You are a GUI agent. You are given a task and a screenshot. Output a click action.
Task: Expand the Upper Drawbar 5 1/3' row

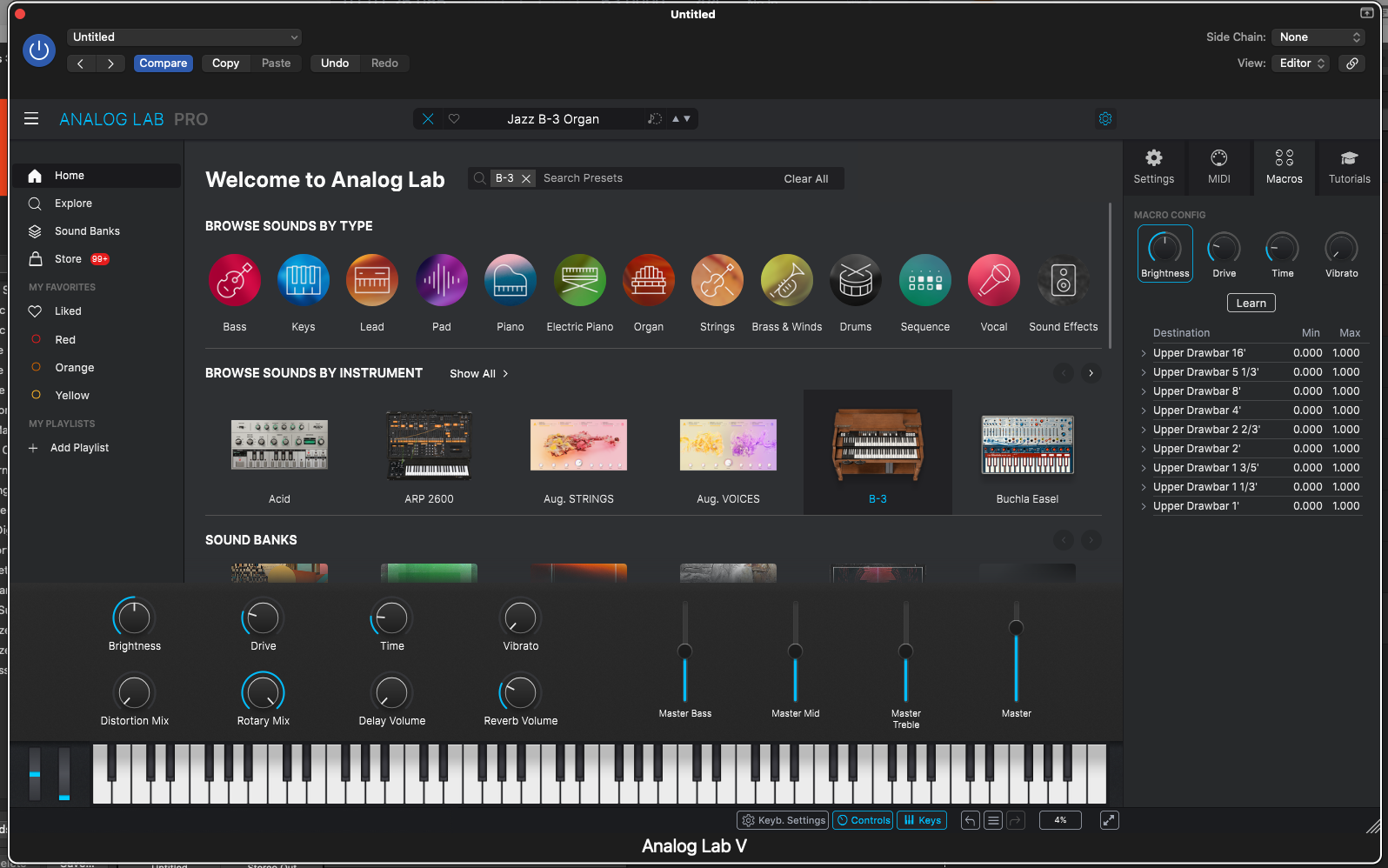(x=1144, y=372)
